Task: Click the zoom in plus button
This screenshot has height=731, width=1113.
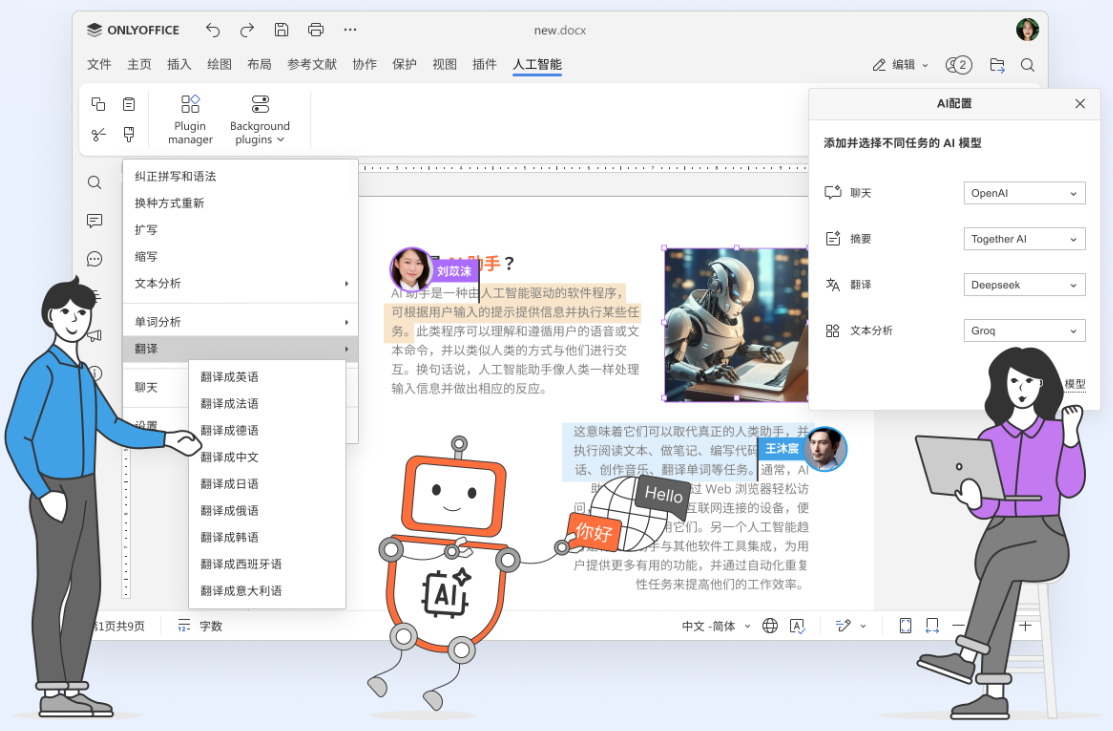Action: point(1025,626)
